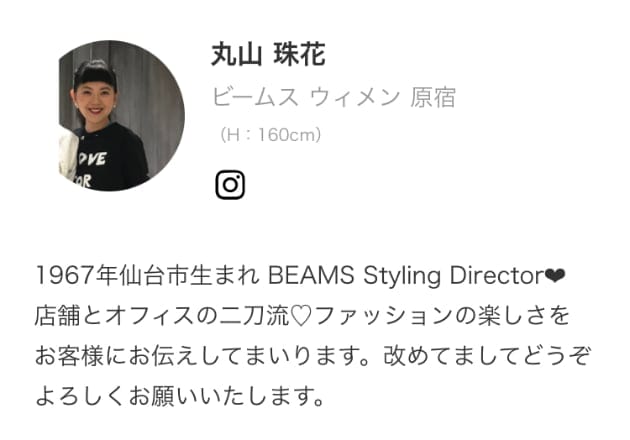Click the BEAMS Styling Director text
This screenshot has height=440, width=630.
(x=406, y=276)
